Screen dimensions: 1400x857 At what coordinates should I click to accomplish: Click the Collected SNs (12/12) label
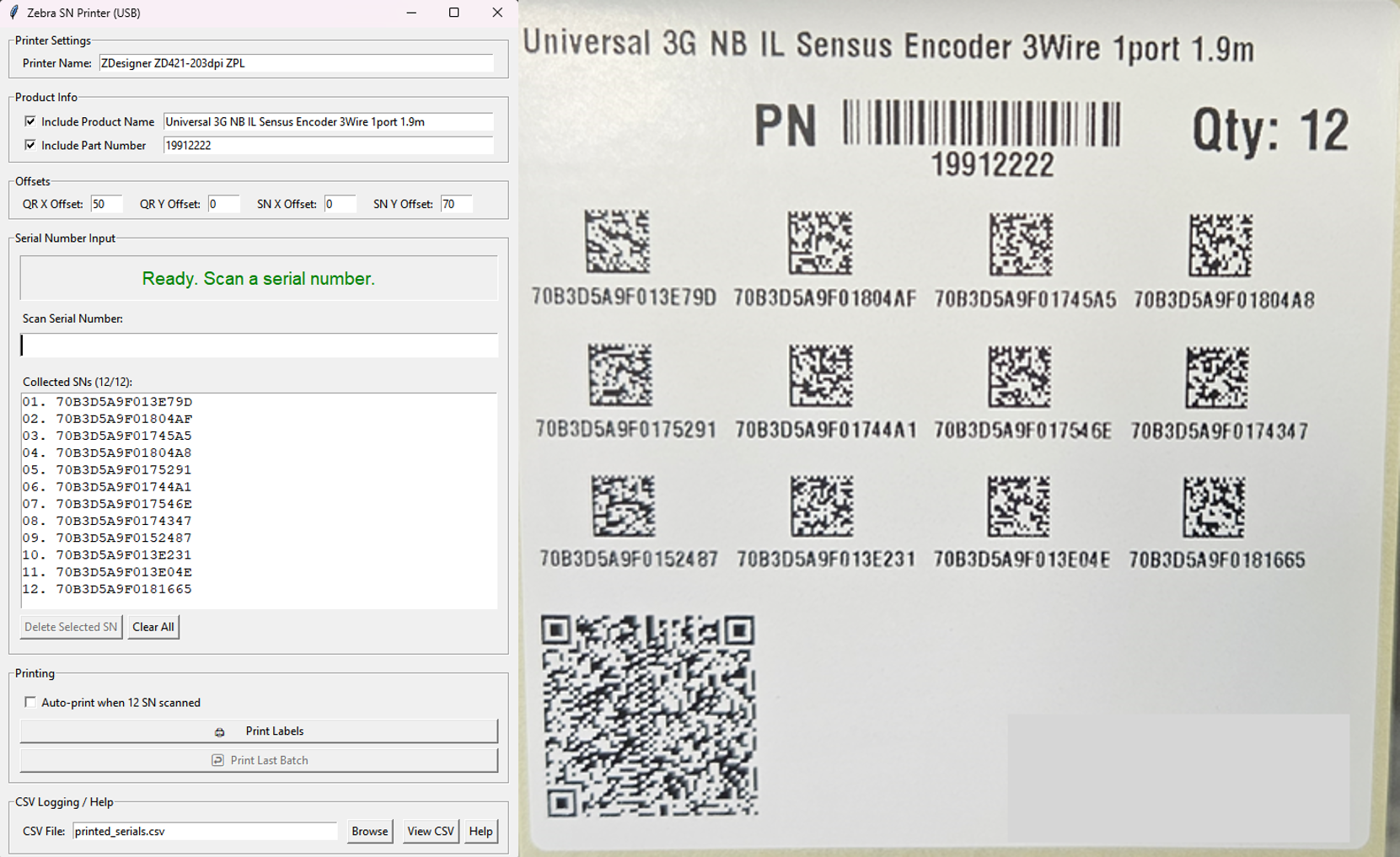point(78,382)
